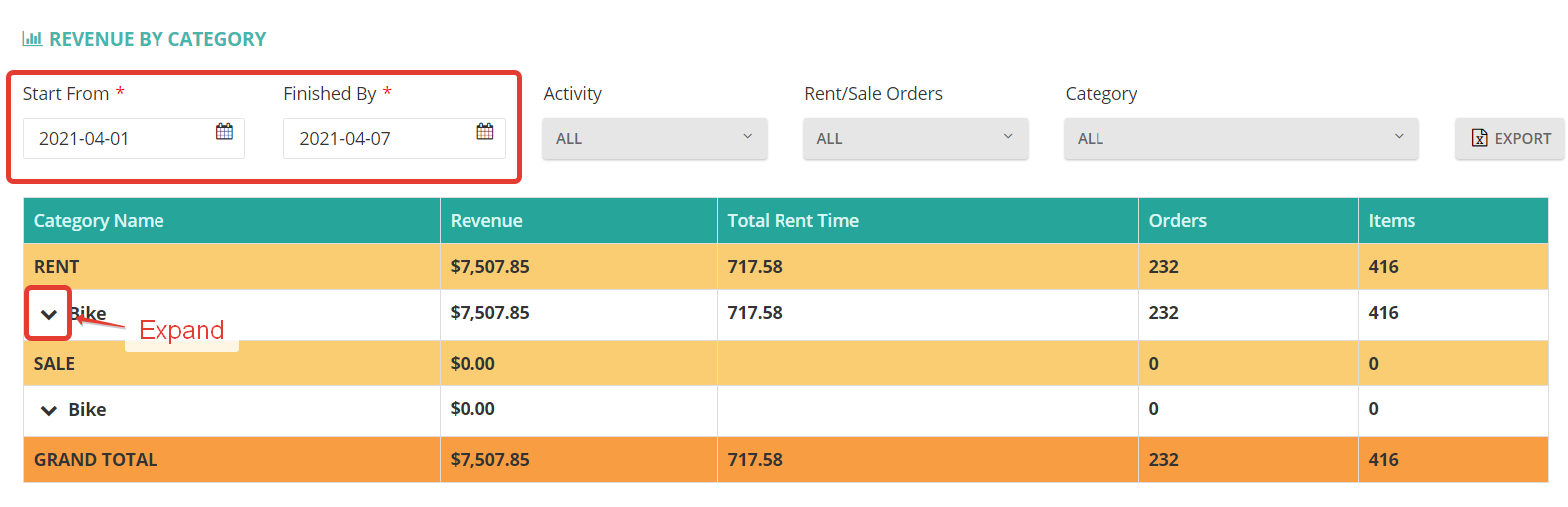1568x507 pixels.
Task: Select the RENT category row
Action: pos(785,267)
